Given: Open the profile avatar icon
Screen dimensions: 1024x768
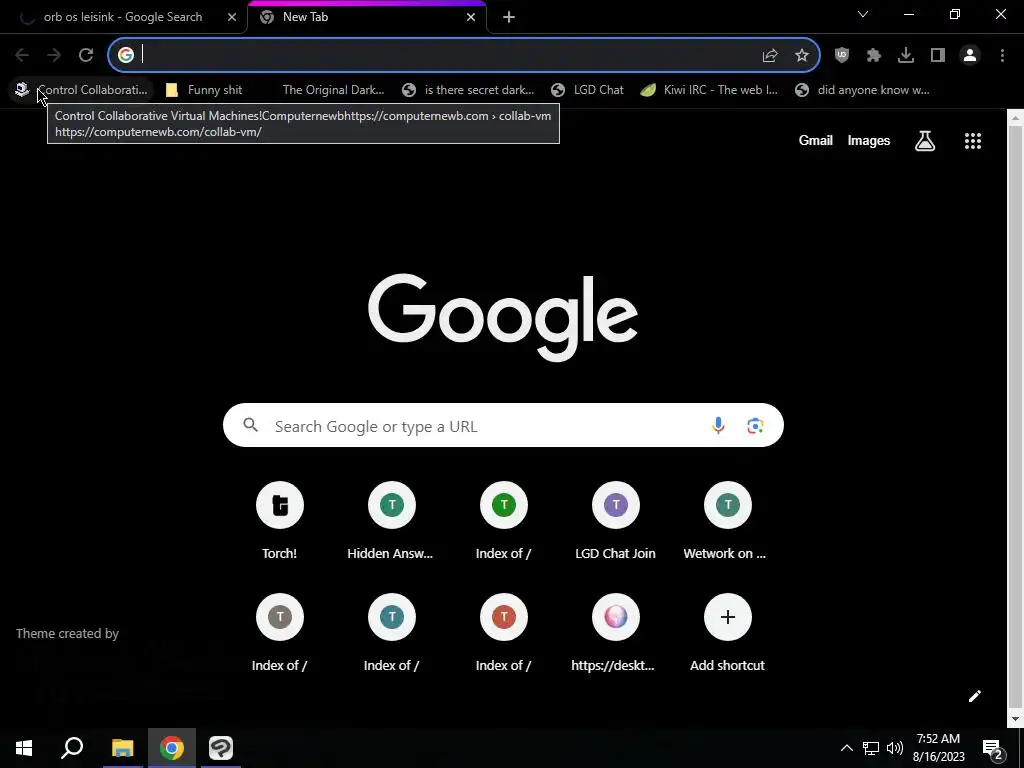Looking at the screenshot, I should click(x=970, y=56).
